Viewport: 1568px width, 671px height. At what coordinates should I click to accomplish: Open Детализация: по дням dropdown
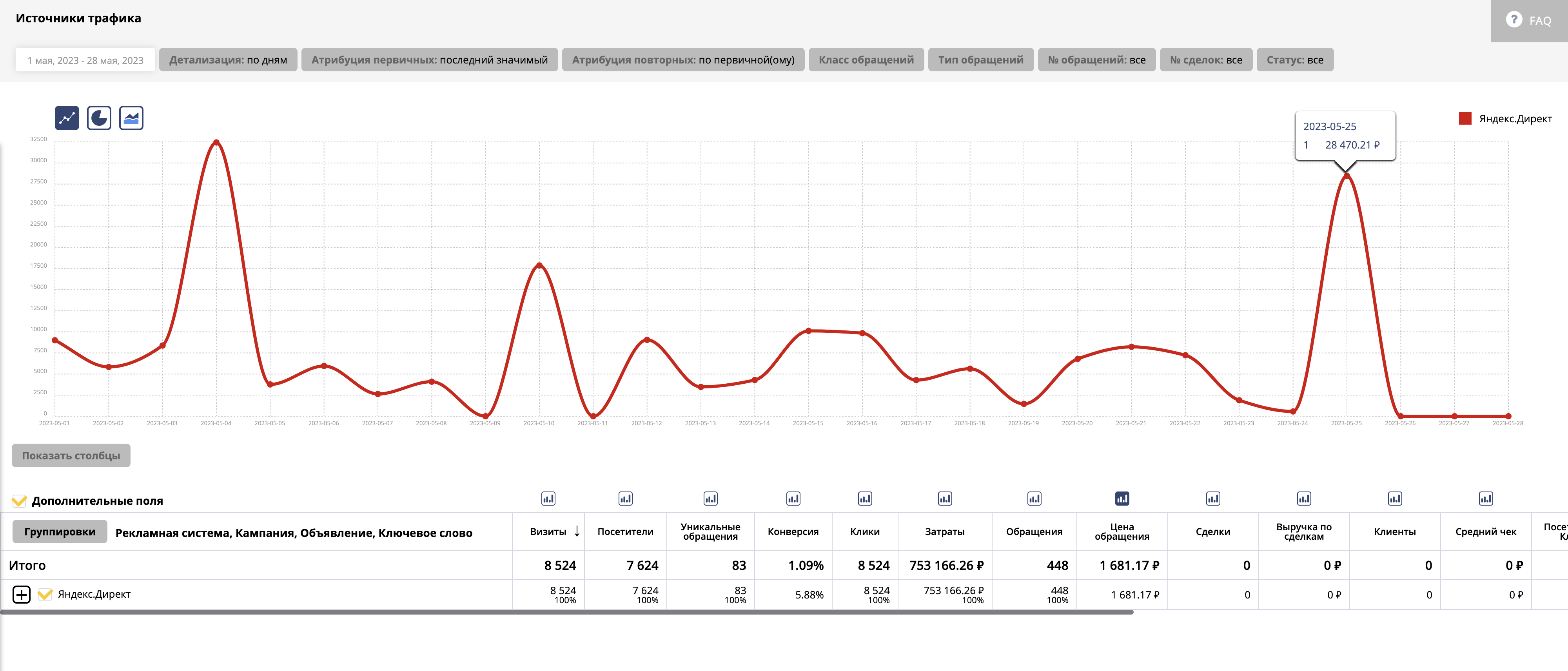(228, 60)
